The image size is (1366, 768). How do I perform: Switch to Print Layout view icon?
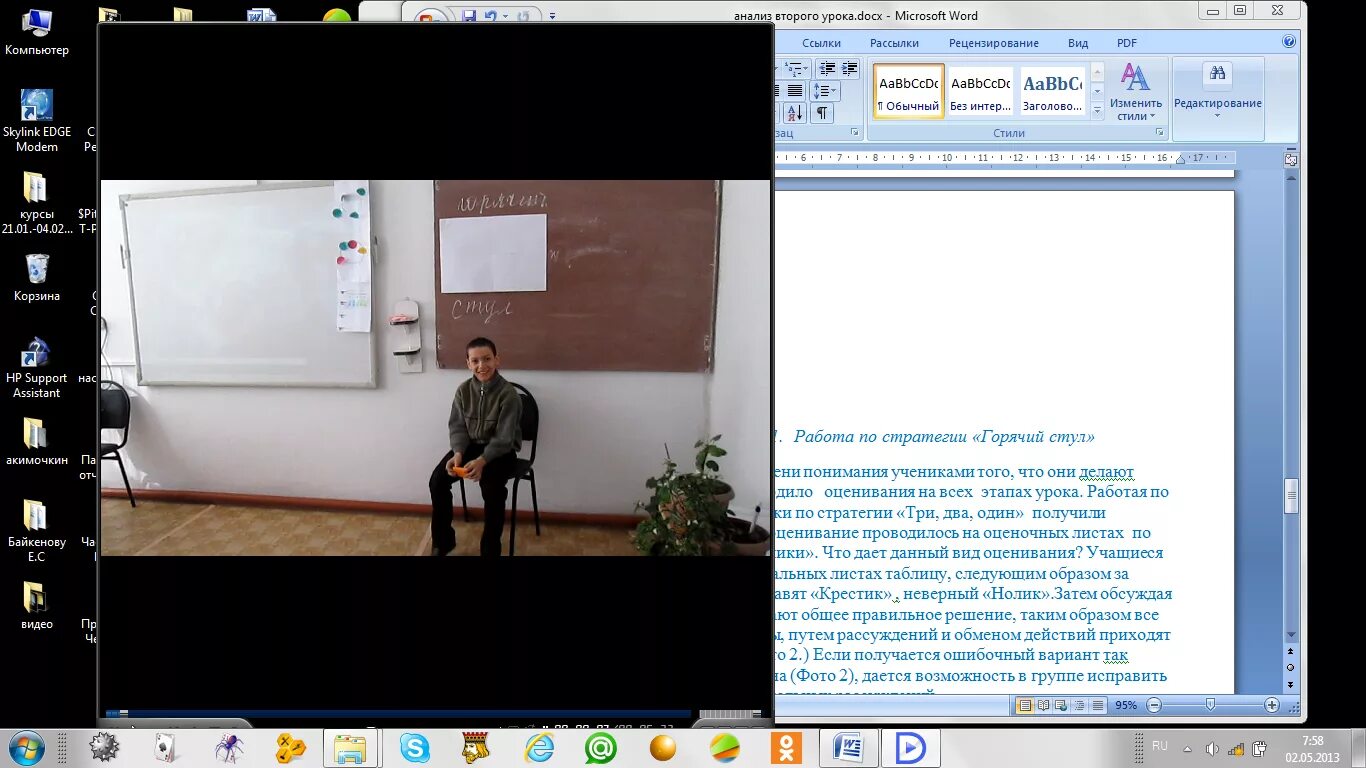(x=1025, y=705)
